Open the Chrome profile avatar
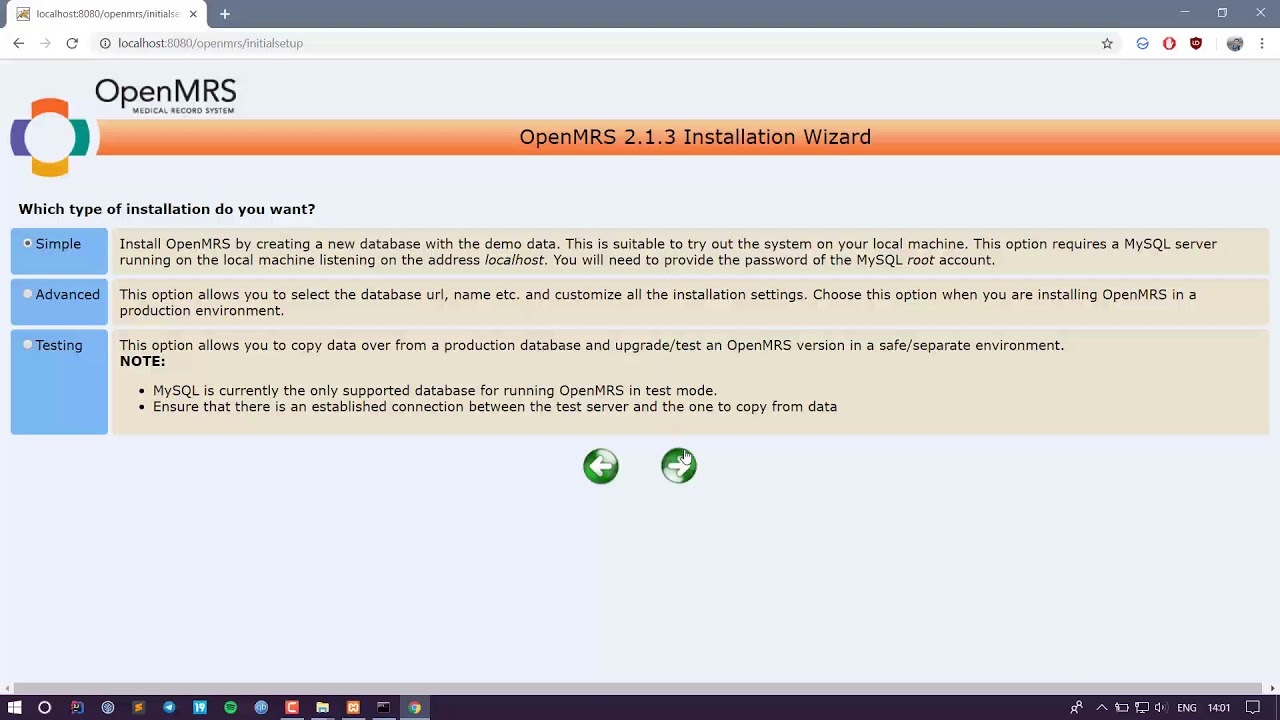 (x=1235, y=43)
